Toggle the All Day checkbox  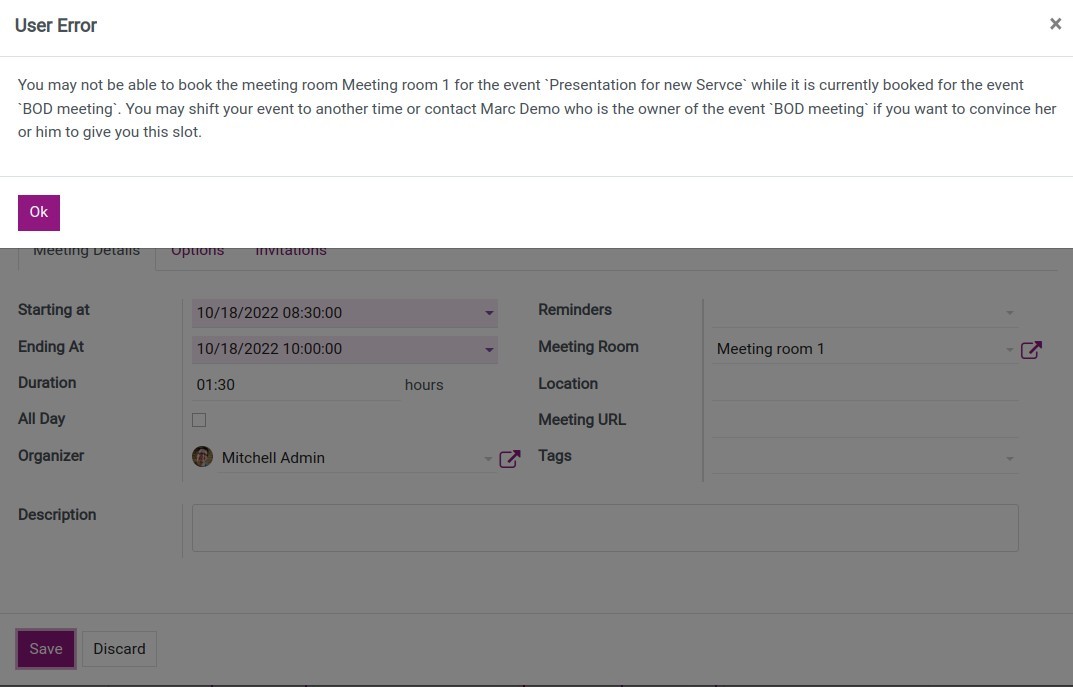coord(199,420)
